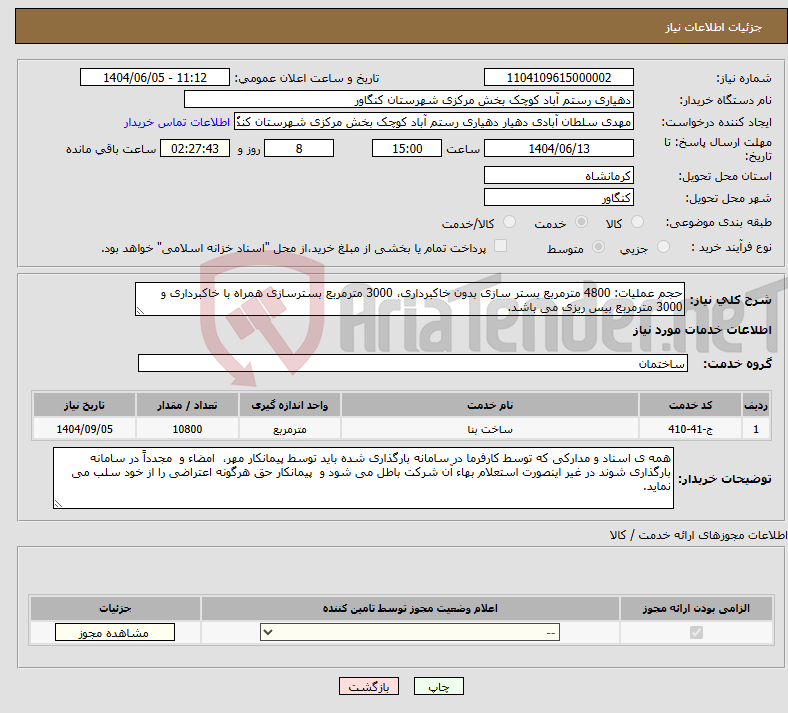
Task: Click the تاریخ نیاز column header
Action: coord(84,405)
